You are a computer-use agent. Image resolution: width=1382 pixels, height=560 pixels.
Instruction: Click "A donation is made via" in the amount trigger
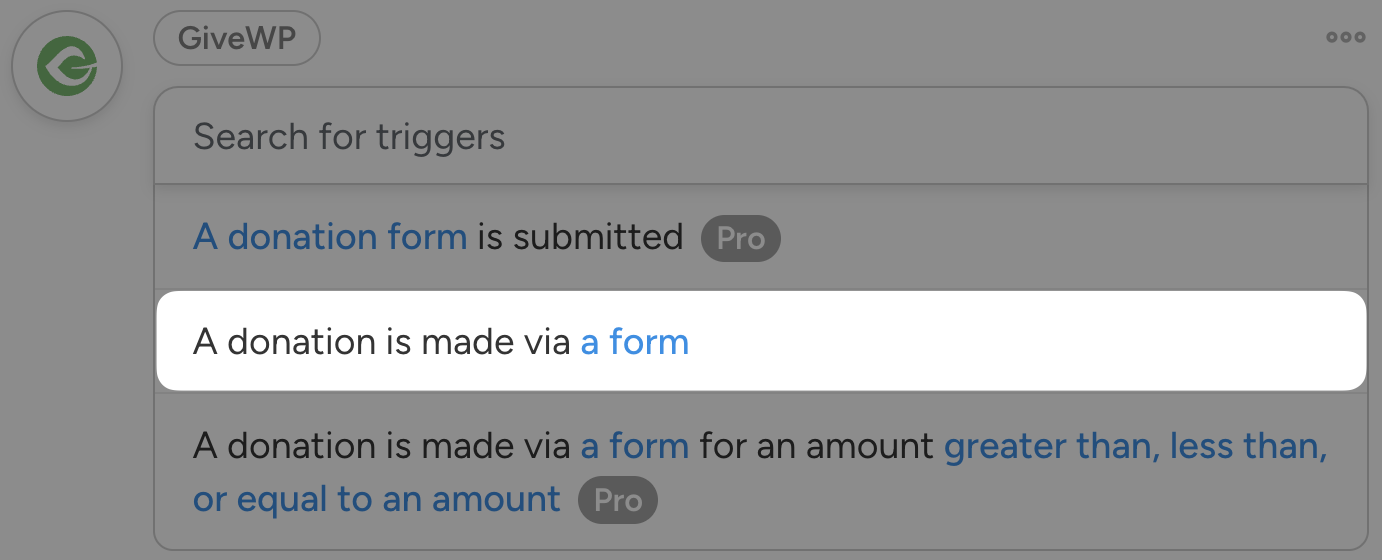(x=384, y=445)
